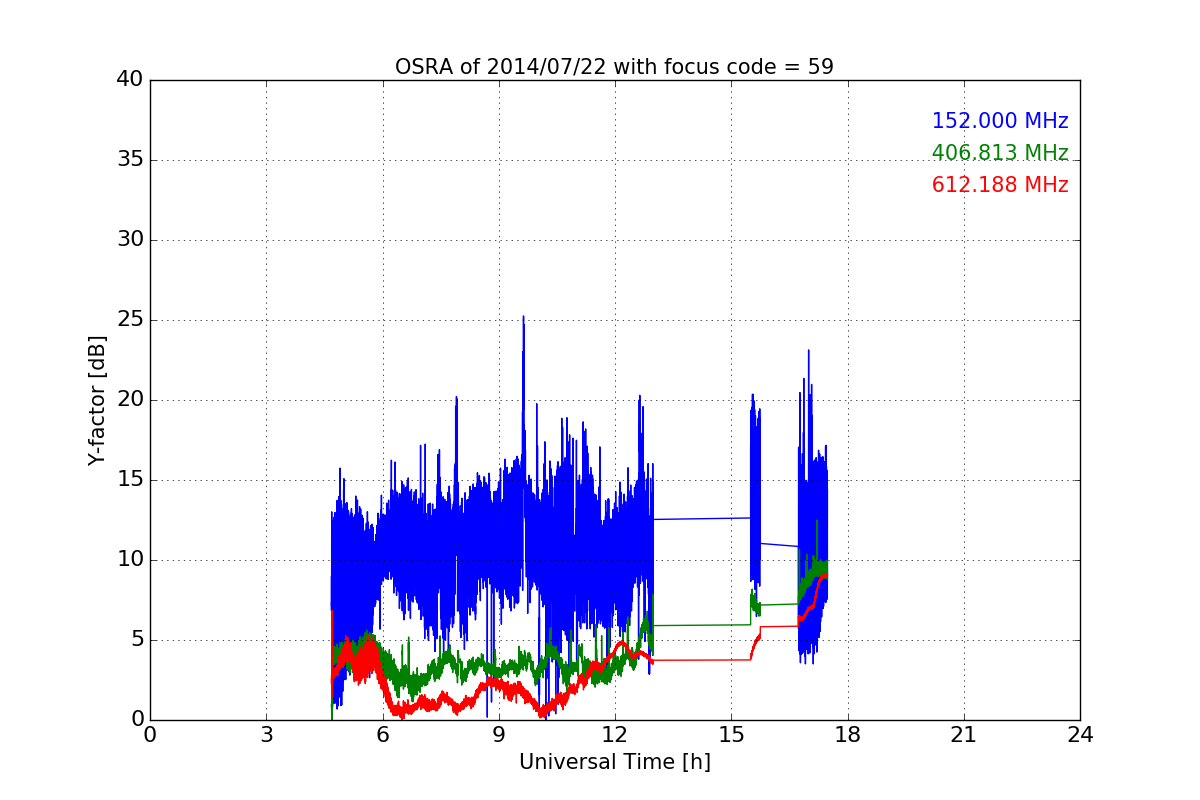Click y-axis tick label 10
Viewport: 1200px width, 800px height.
click(130, 560)
